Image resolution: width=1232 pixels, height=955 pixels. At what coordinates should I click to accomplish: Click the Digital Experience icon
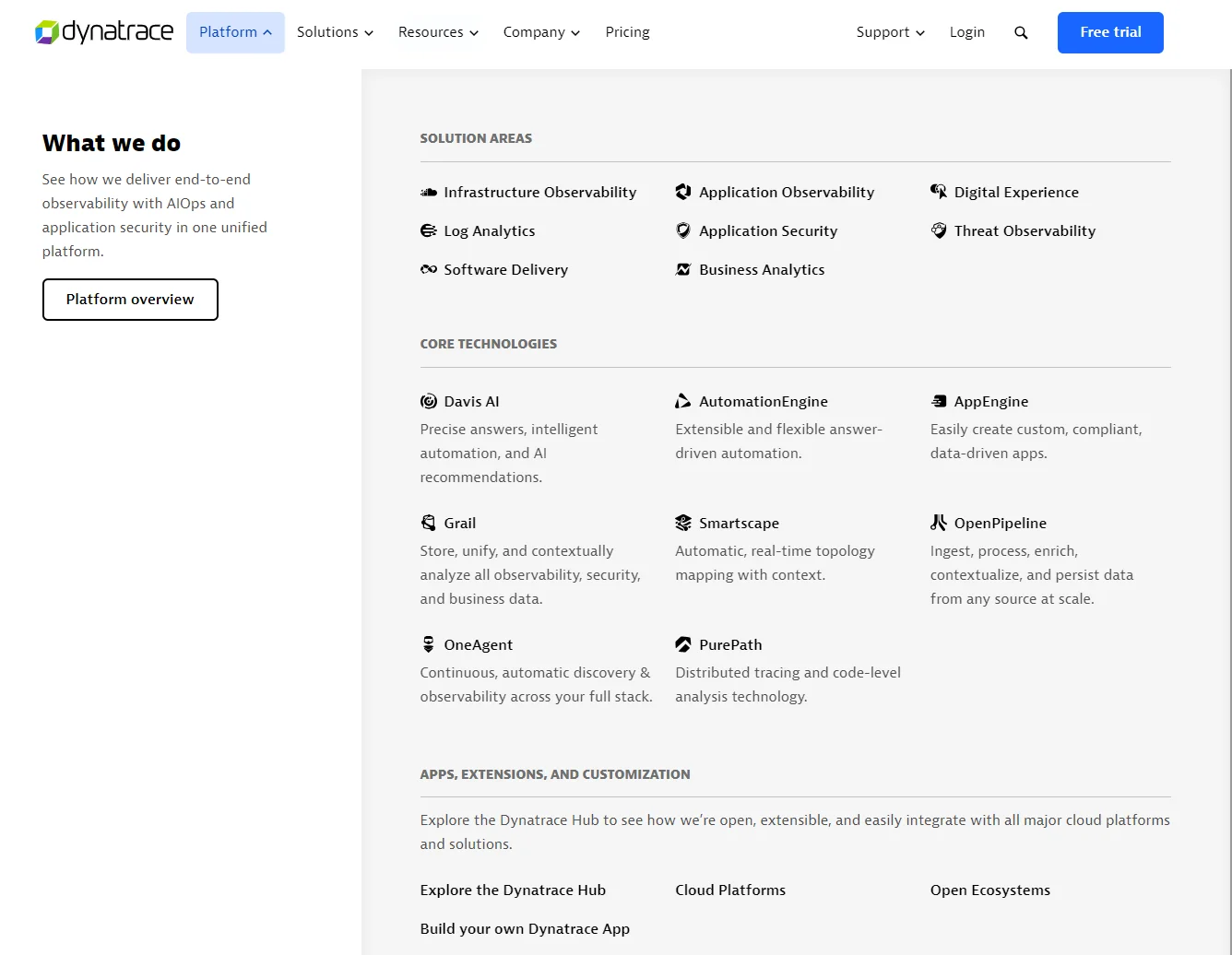(939, 192)
